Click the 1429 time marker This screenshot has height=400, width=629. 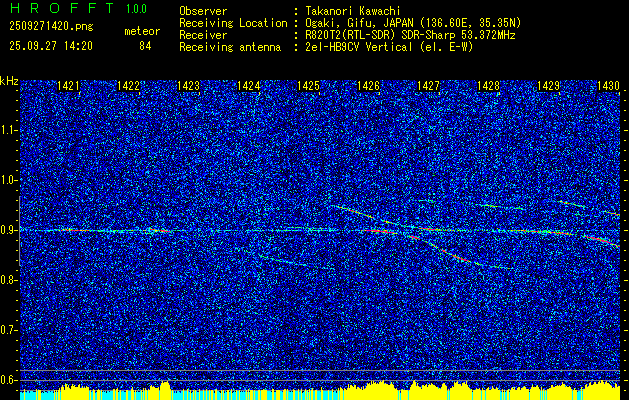[549, 85]
